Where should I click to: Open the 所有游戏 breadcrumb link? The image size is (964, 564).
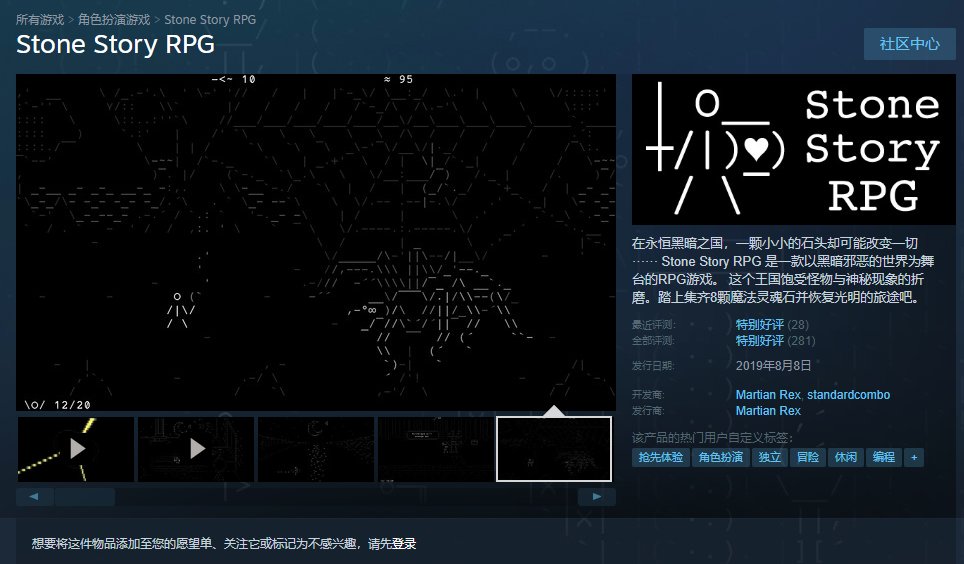(40, 20)
